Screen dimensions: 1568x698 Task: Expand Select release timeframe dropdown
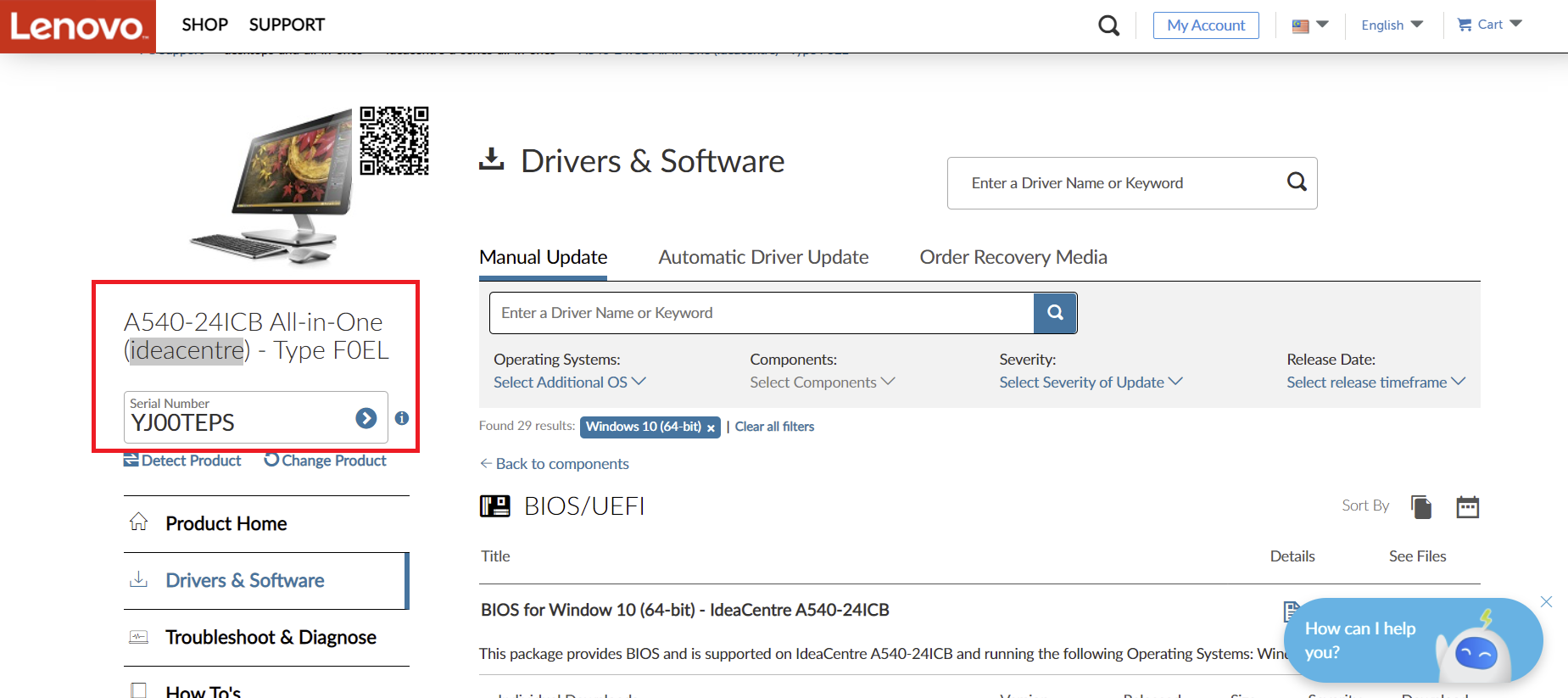coord(1375,383)
